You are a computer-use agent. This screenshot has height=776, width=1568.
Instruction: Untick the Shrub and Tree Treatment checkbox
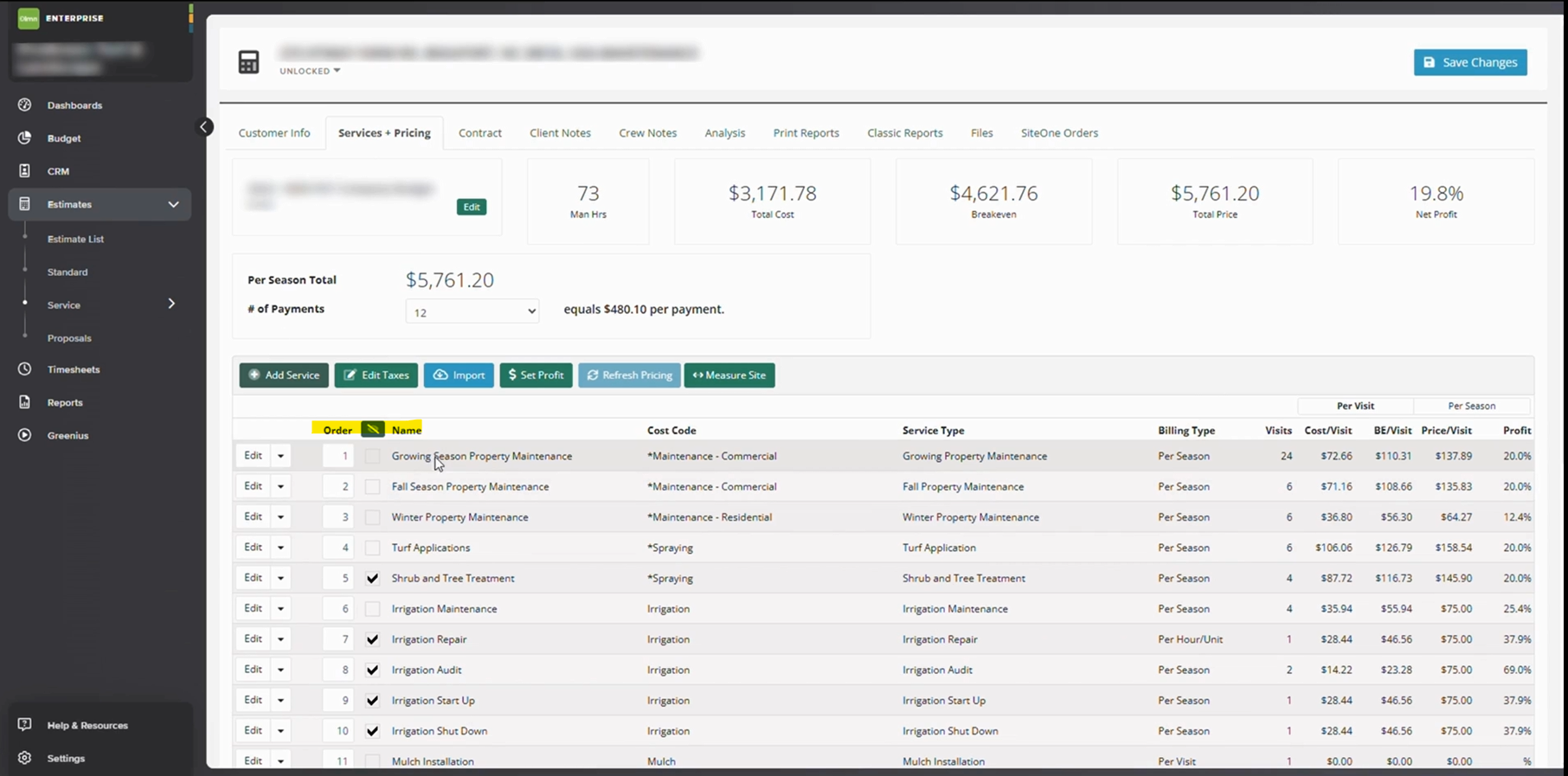pyautogui.click(x=372, y=578)
